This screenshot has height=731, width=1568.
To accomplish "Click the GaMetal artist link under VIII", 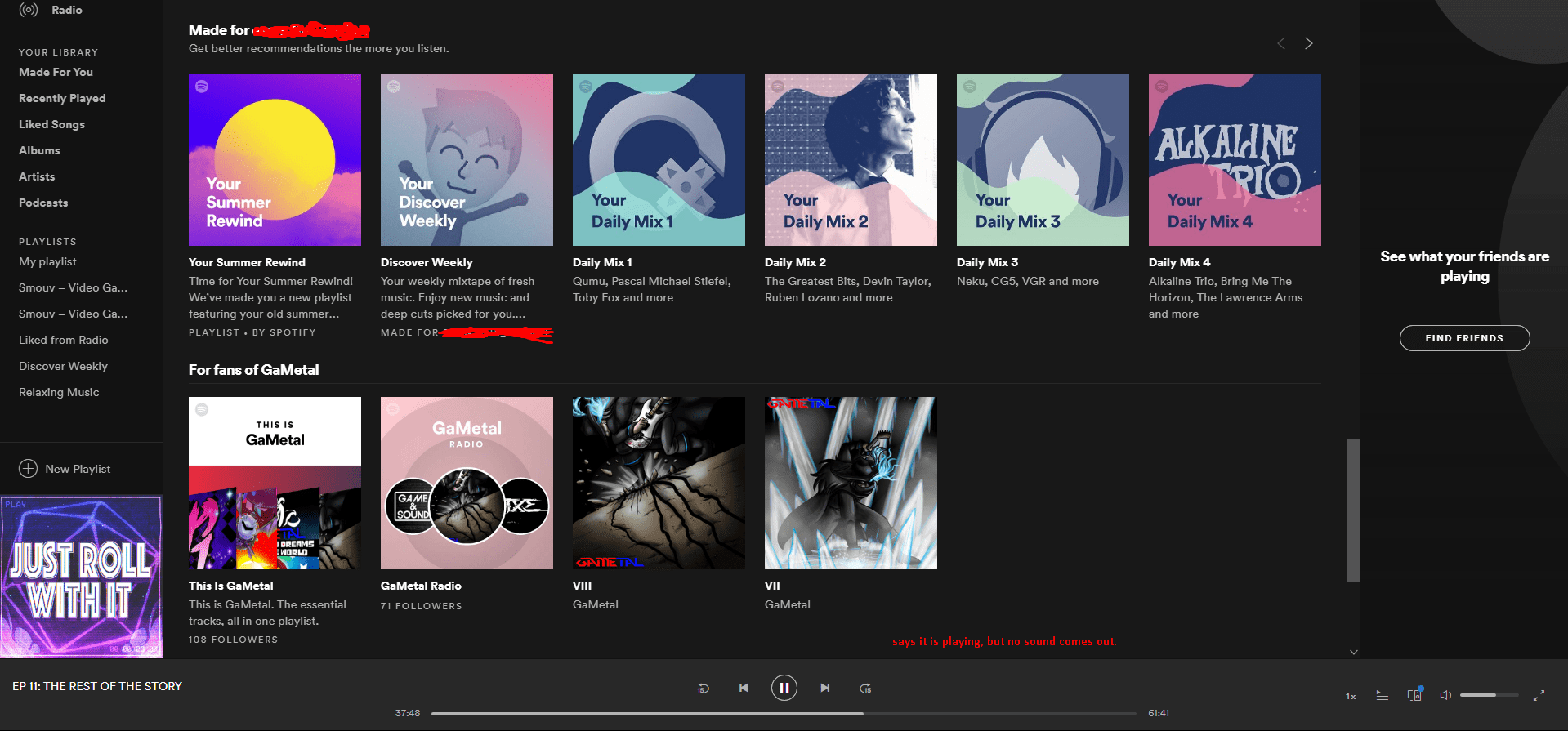I will [595, 604].
